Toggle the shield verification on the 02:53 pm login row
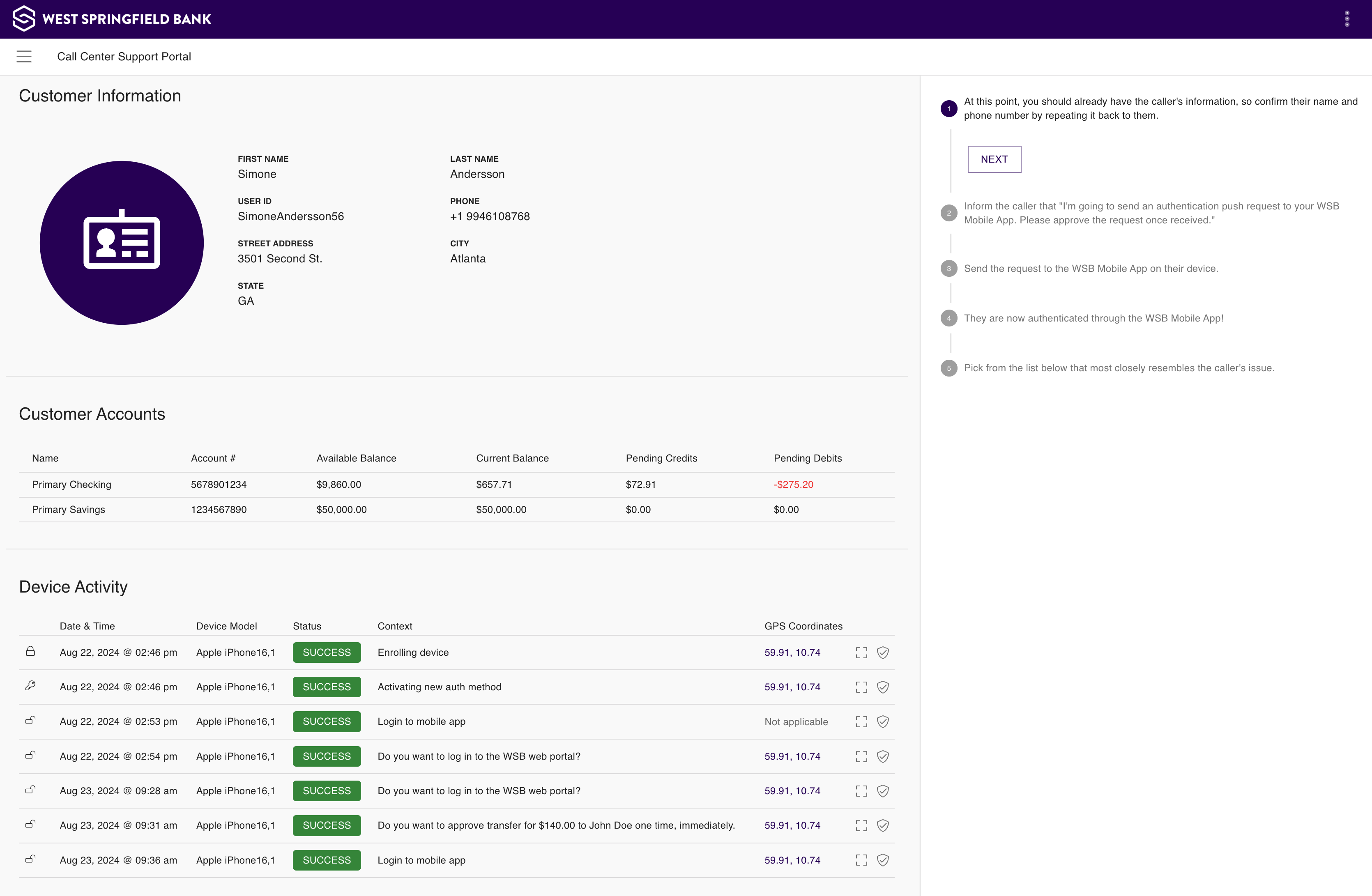The image size is (1372, 896). click(x=883, y=721)
